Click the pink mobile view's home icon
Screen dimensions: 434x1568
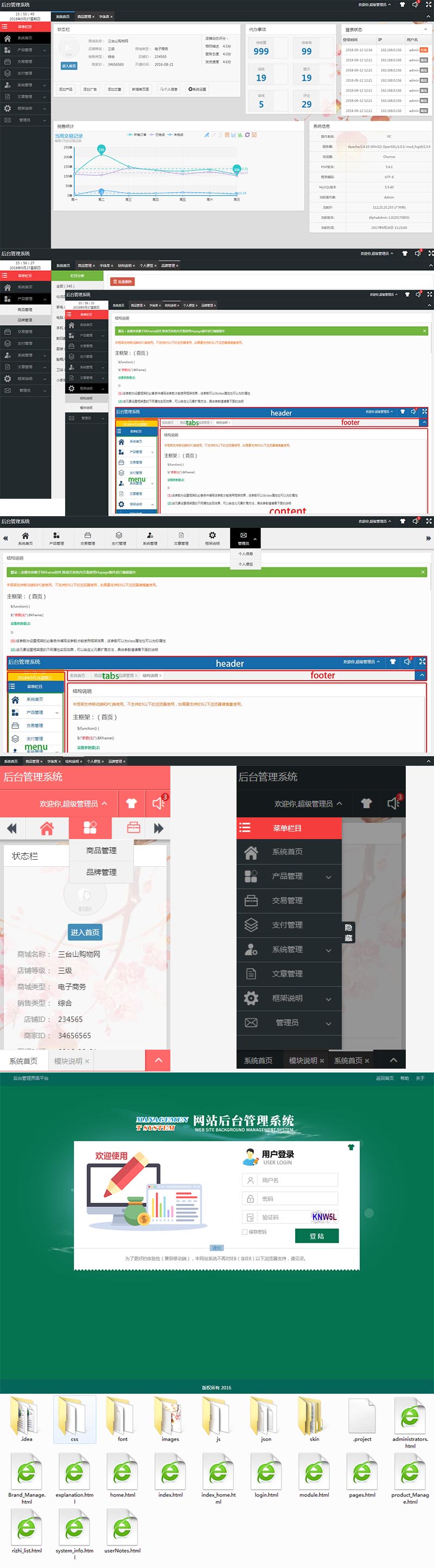(x=47, y=828)
